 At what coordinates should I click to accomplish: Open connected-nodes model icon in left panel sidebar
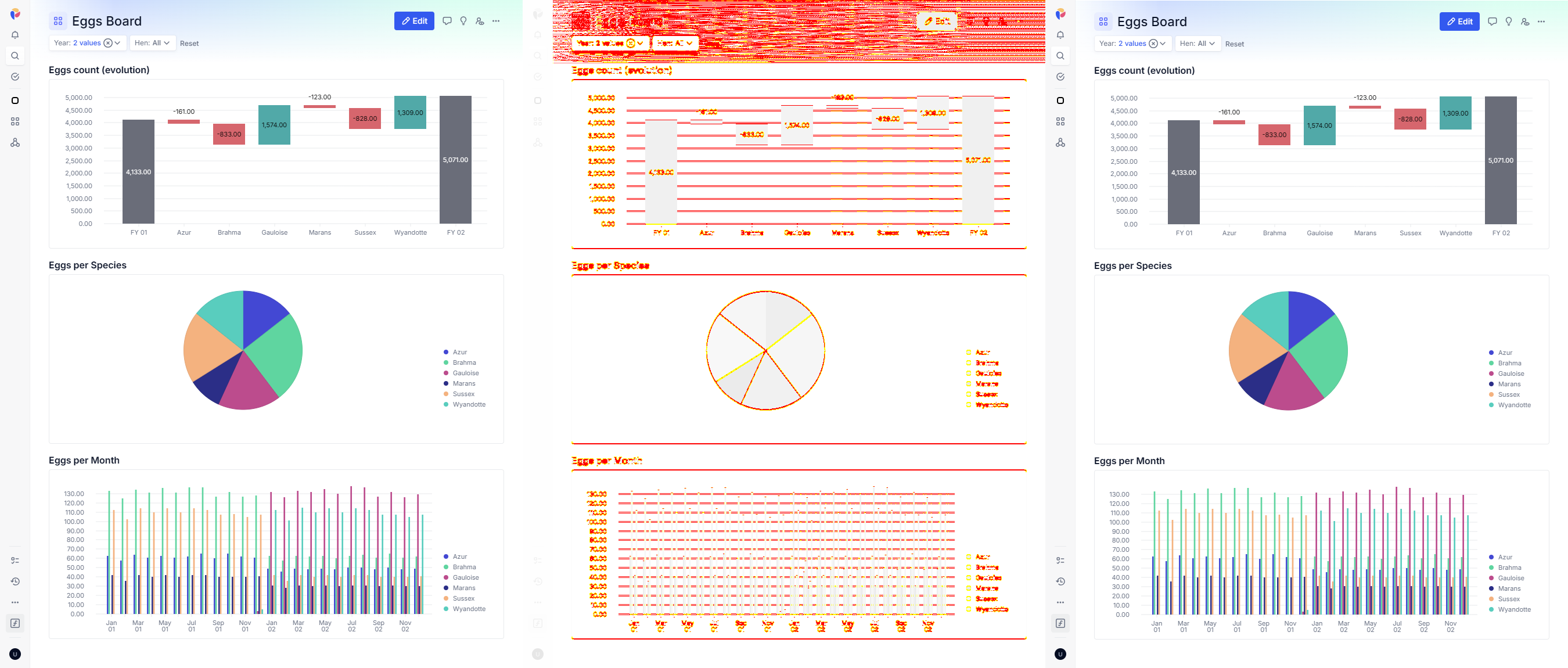click(x=15, y=142)
